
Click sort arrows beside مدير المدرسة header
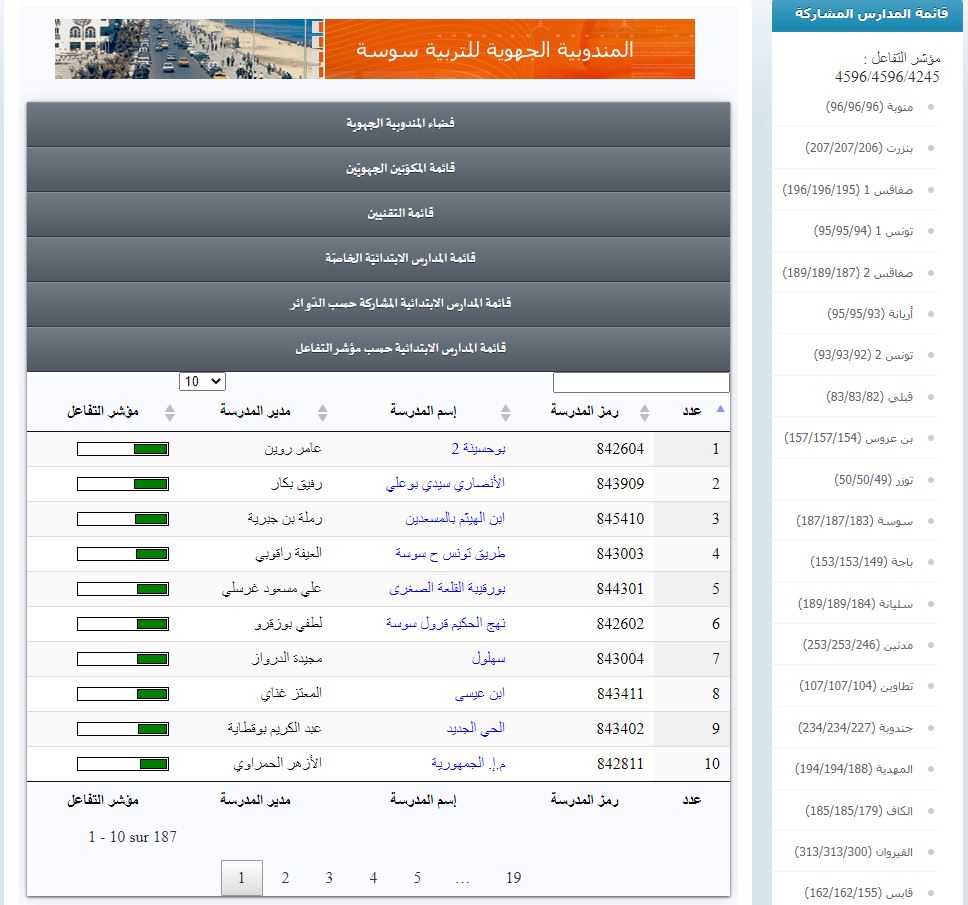click(x=322, y=413)
